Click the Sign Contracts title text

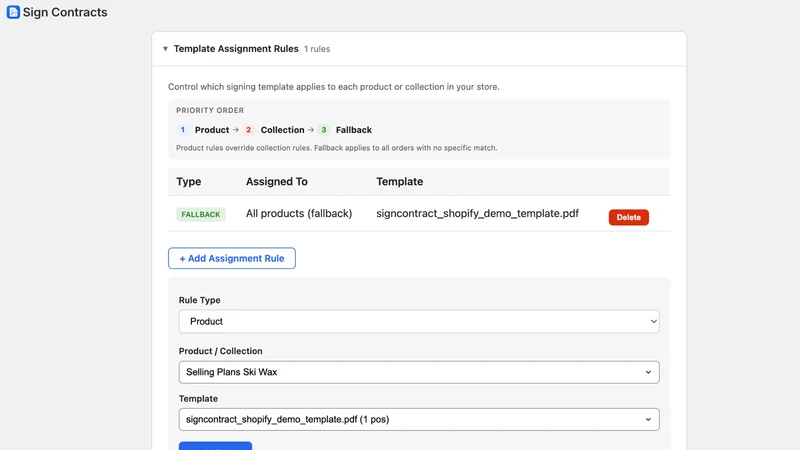pyautogui.click(x=65, y=12)
